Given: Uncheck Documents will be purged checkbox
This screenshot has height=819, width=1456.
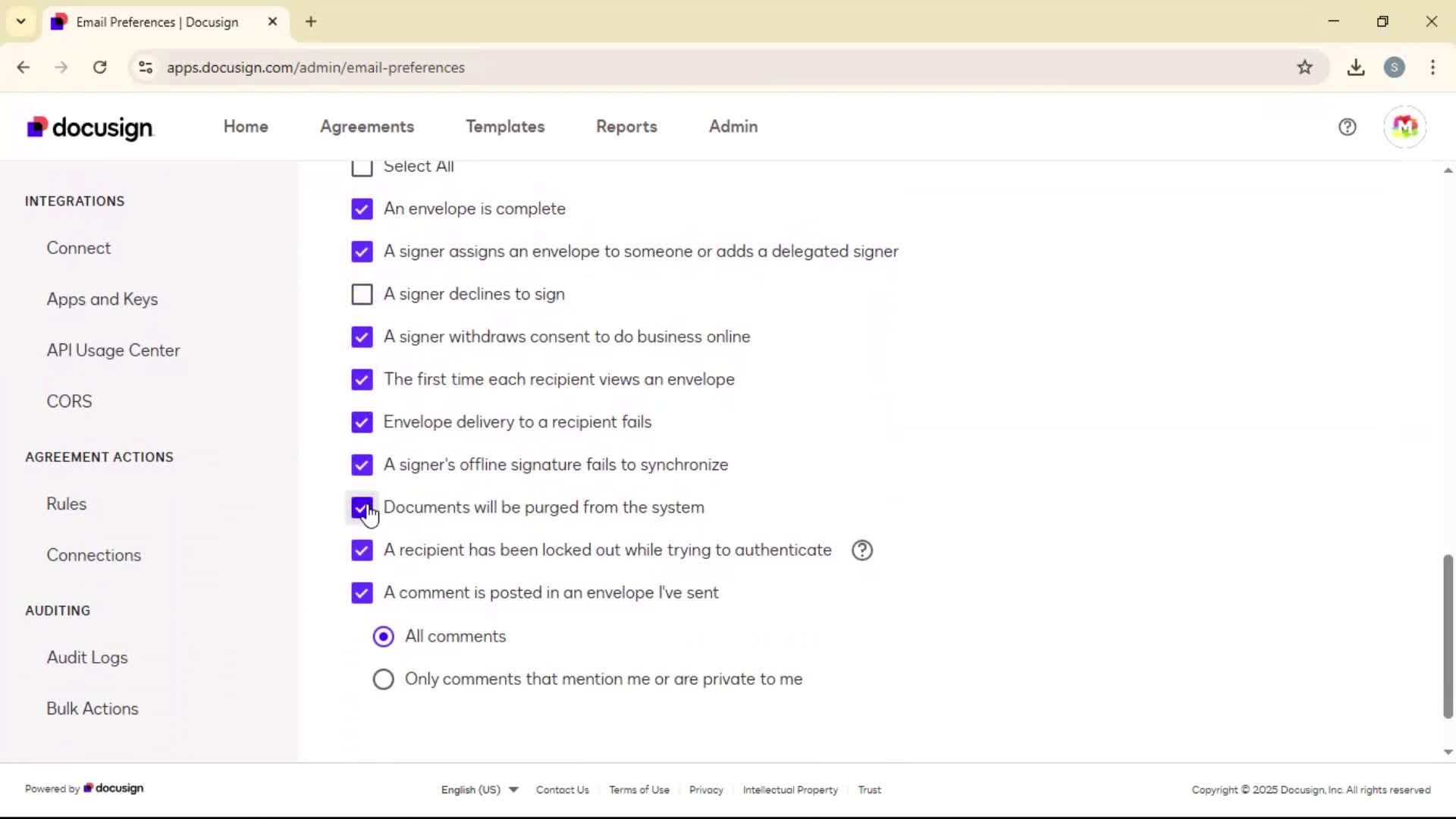Looking at the screenshot, I should click(362, 507).
